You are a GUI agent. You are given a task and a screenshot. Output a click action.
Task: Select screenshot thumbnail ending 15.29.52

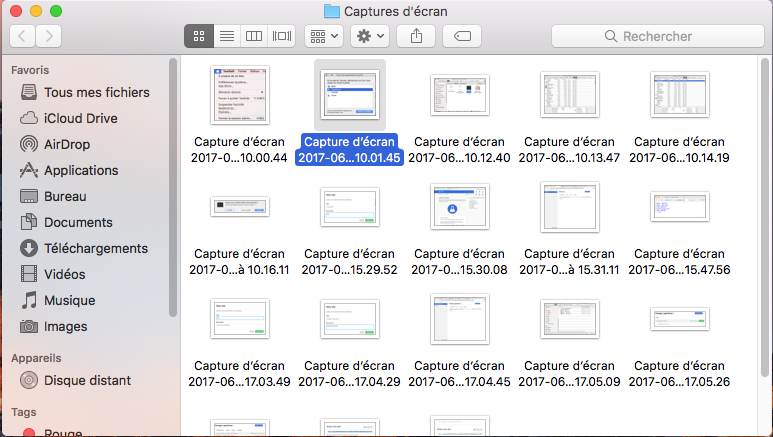(350, 207)
